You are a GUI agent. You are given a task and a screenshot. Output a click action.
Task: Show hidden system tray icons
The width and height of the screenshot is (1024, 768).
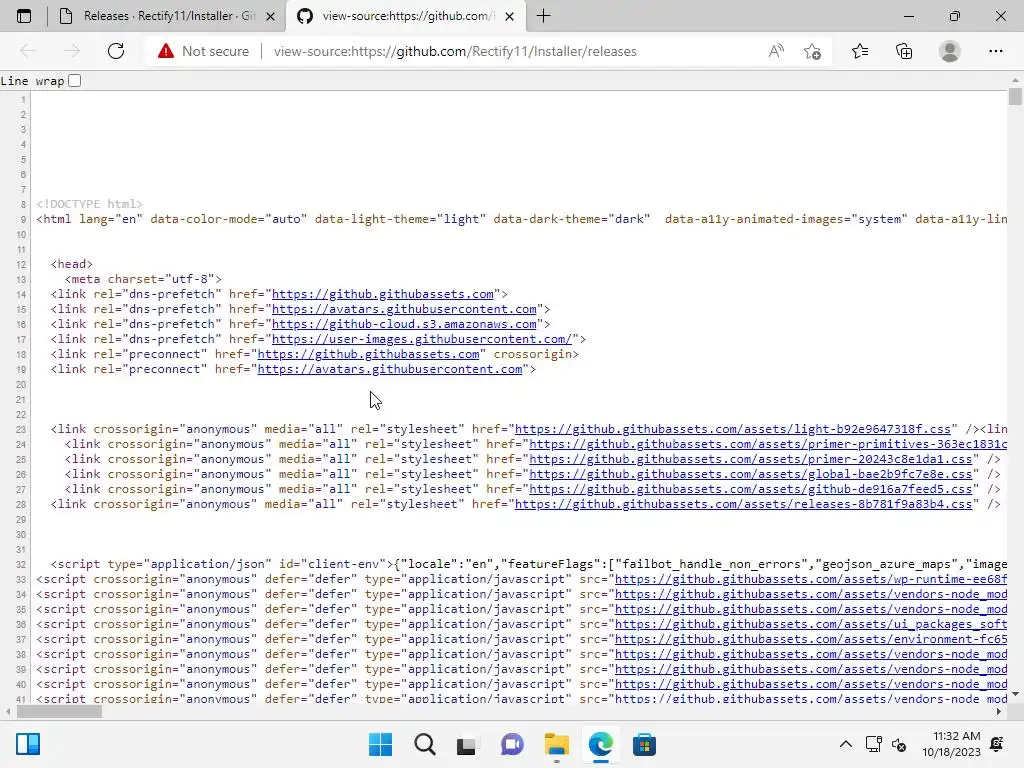[x=846, y=744]
